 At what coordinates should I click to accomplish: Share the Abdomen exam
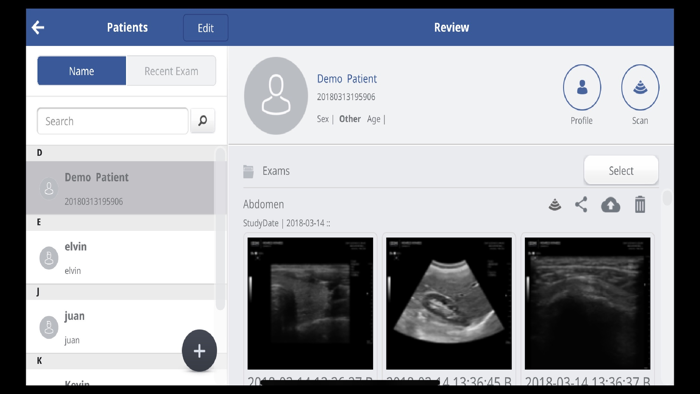581,205
